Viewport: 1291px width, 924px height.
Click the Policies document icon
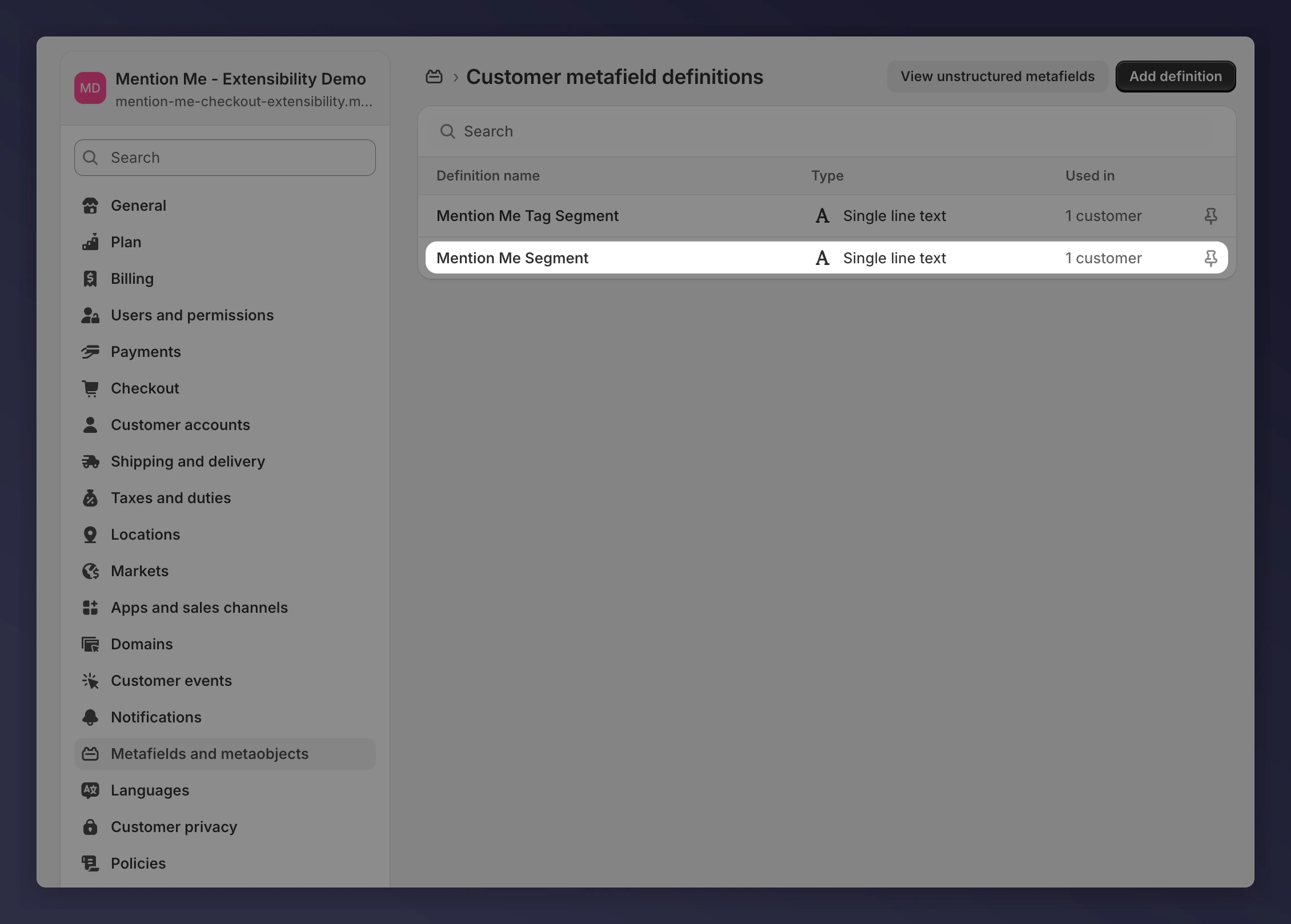point(90,863)
